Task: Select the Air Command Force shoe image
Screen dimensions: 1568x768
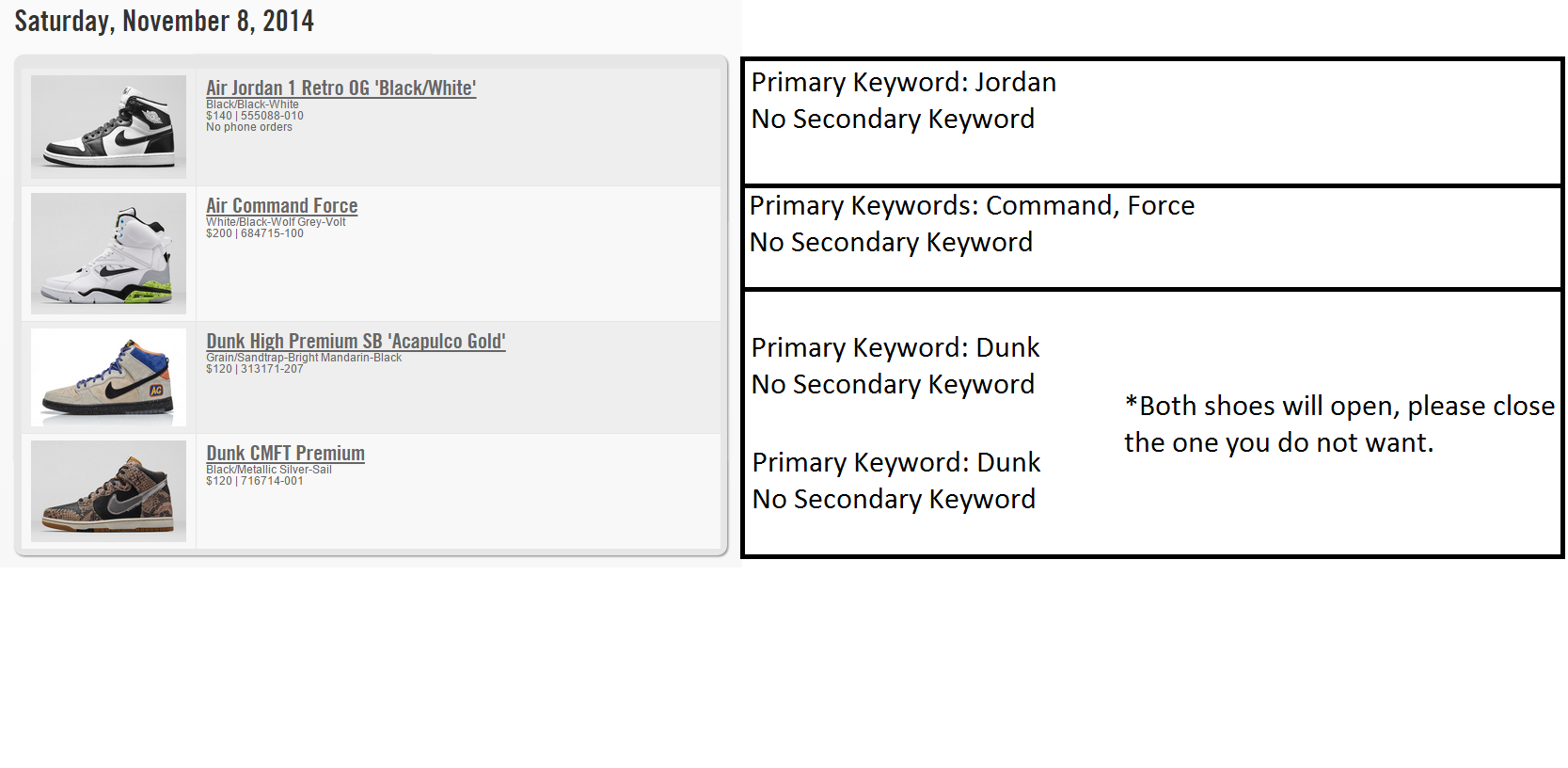Action: (x=108, y=253)
